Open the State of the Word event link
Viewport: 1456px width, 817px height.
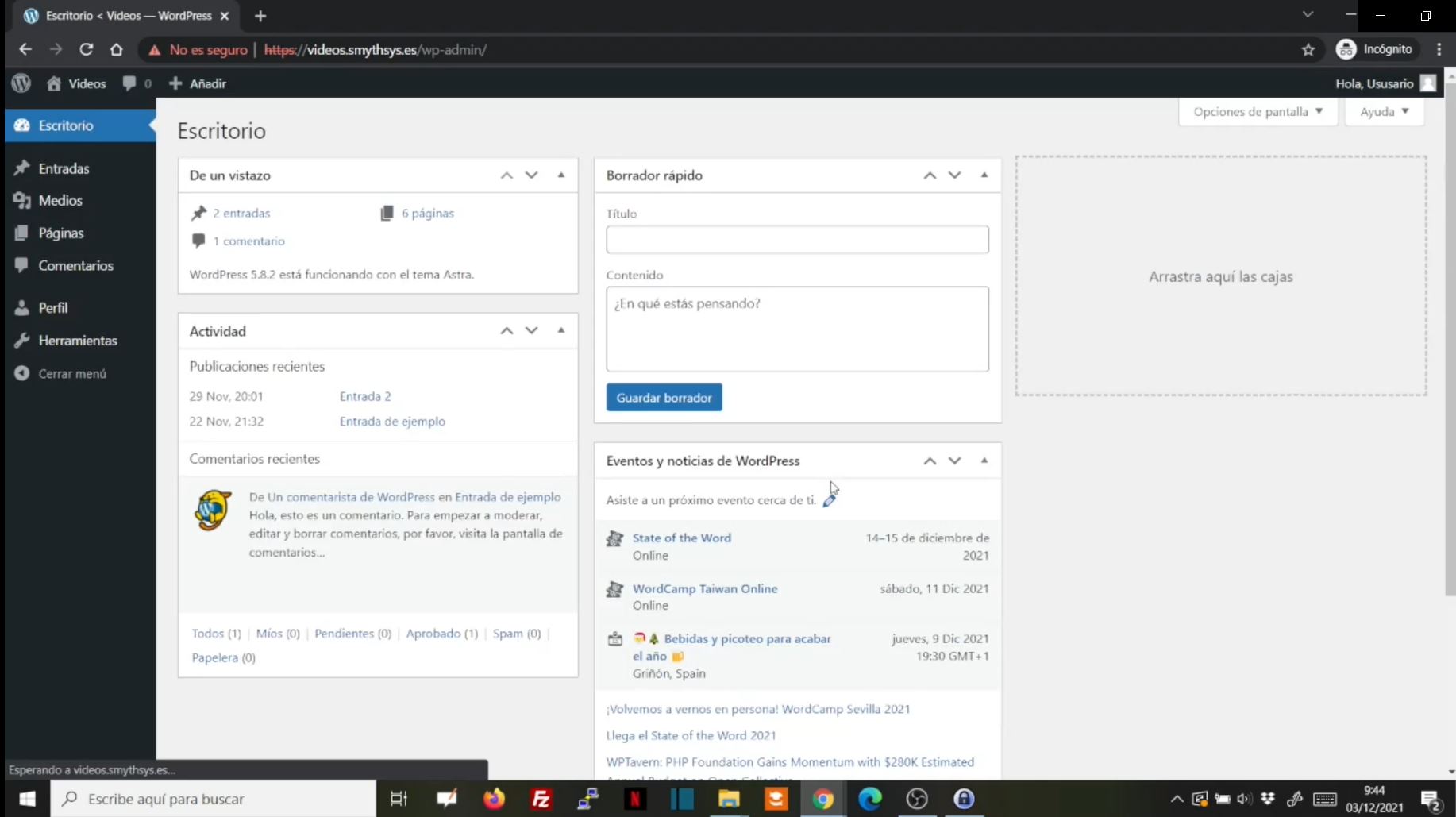681,538
